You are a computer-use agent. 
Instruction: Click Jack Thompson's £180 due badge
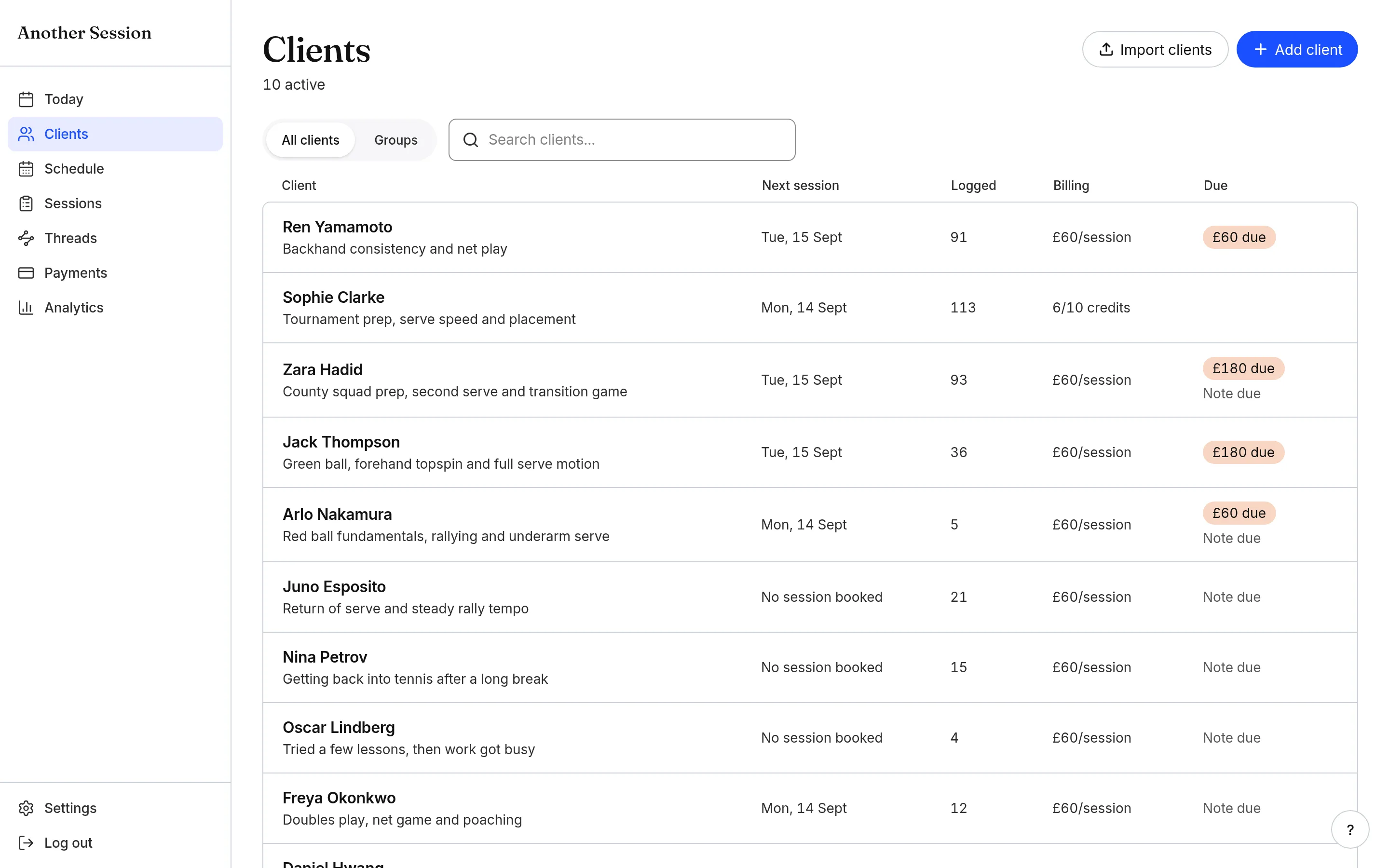click(x=1243, y=452)
